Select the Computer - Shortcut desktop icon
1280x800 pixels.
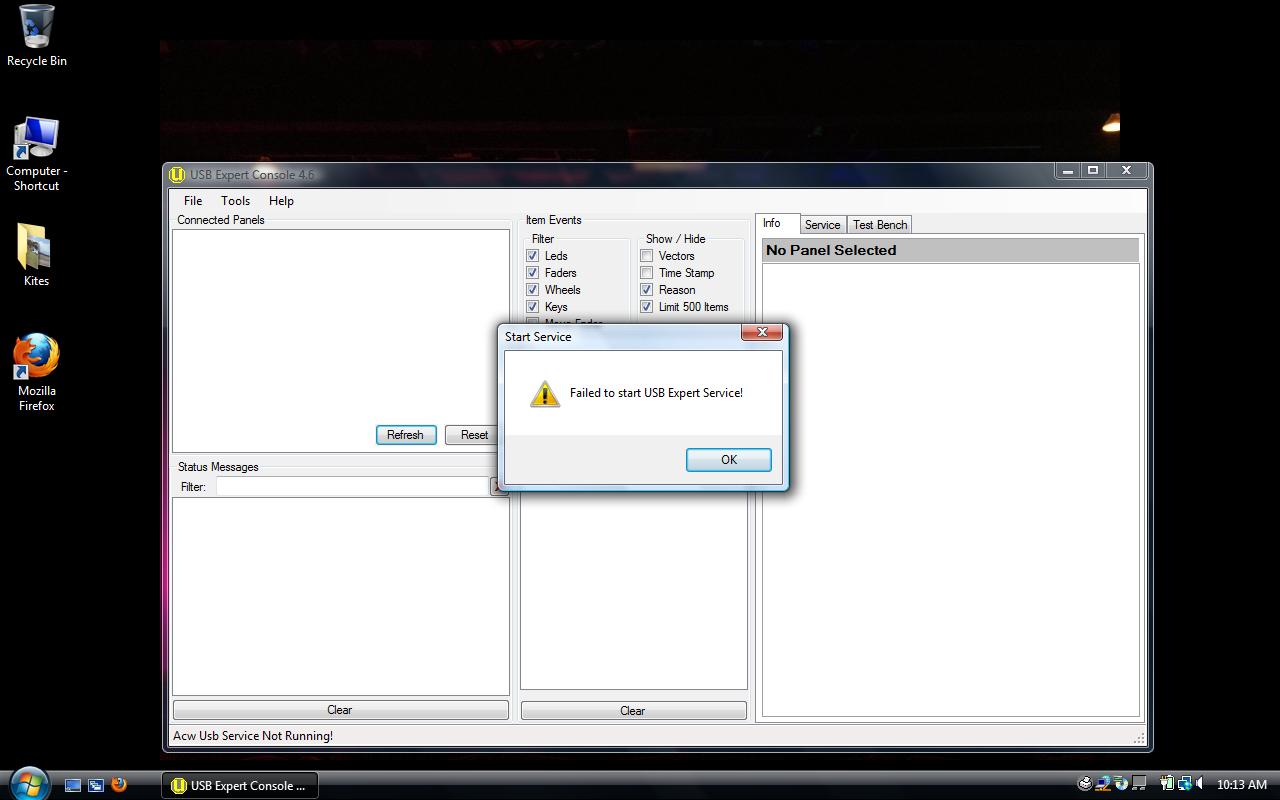point(37,154)
